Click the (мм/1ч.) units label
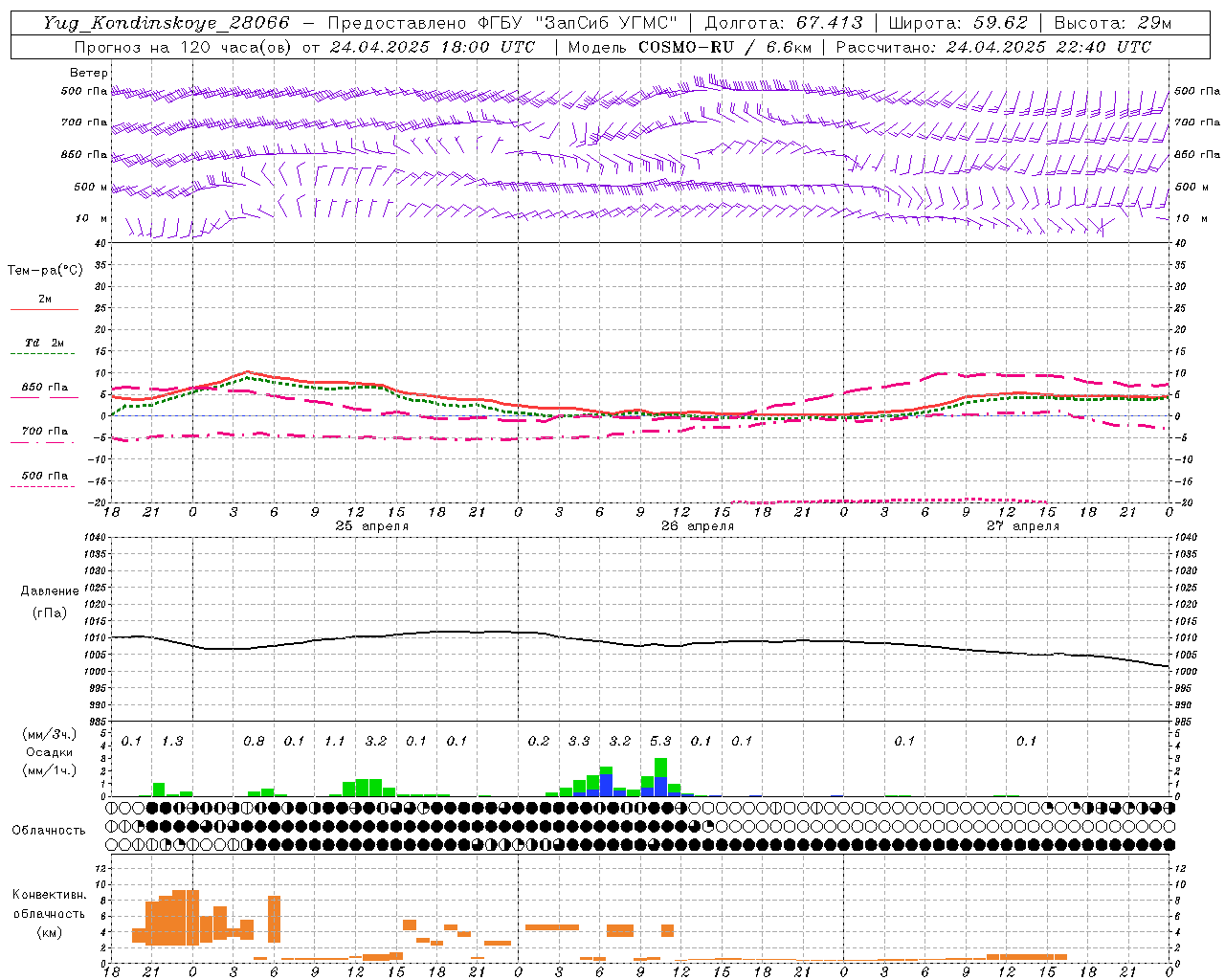Viewport: 1225px width, 980px height. [48, 770]
